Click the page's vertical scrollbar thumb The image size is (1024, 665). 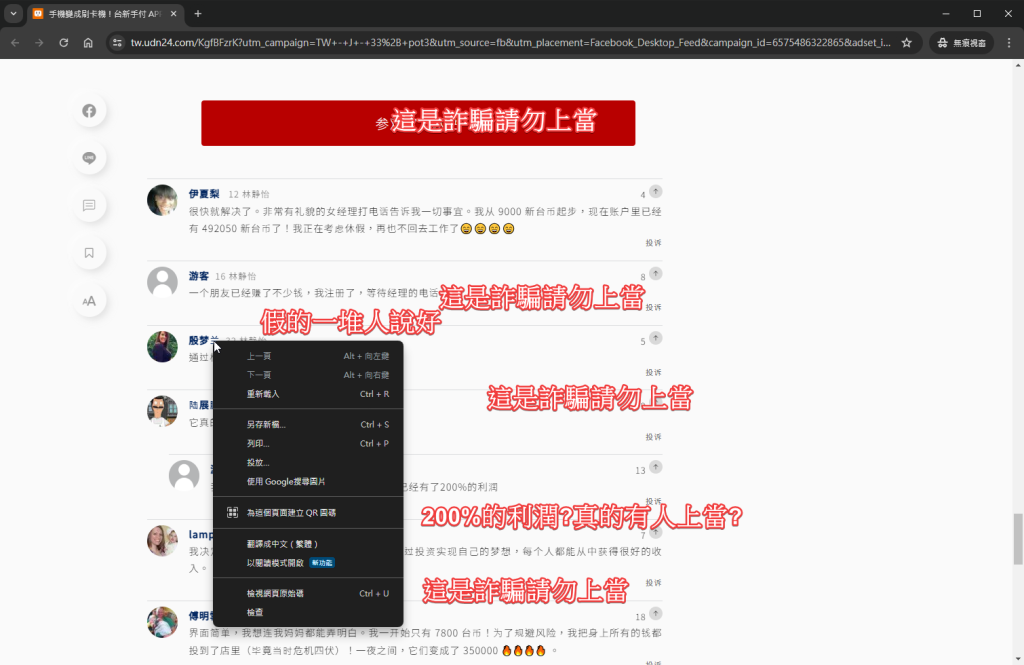click(x=1018, y=538)
